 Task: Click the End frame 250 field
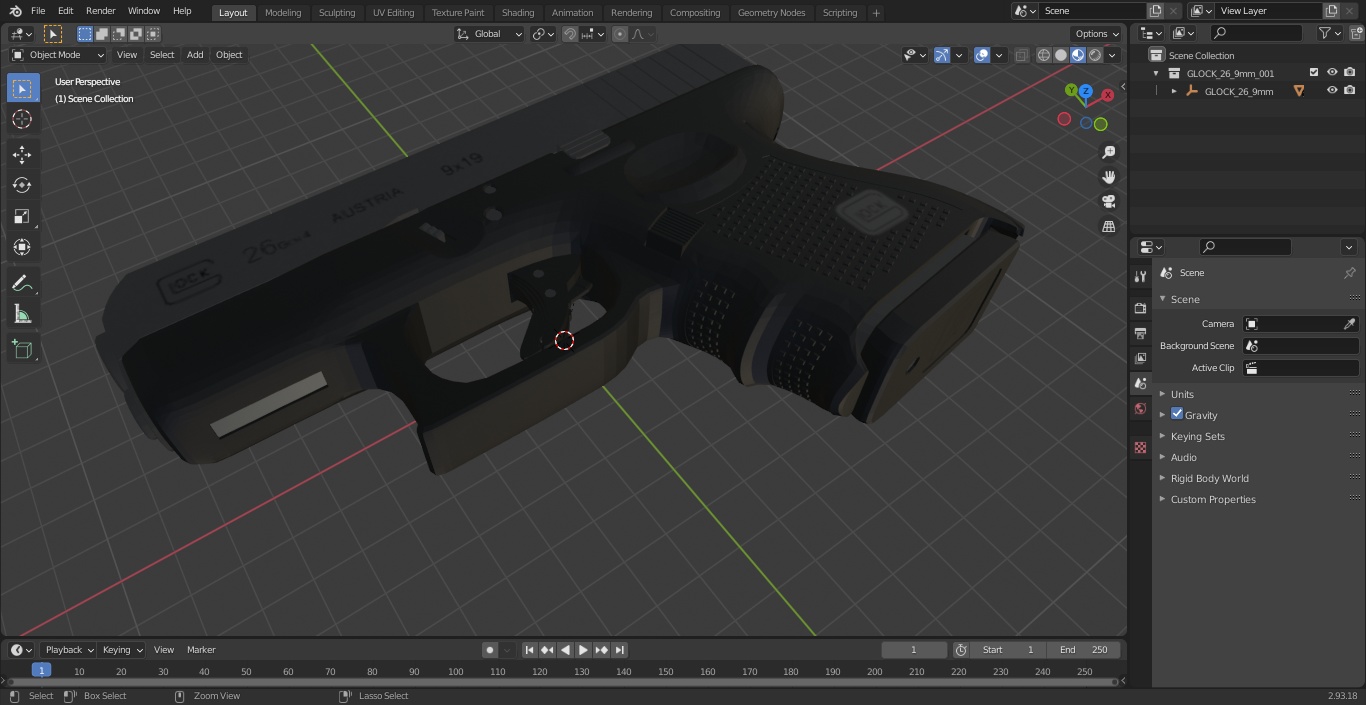click(x=1084, y=650)
